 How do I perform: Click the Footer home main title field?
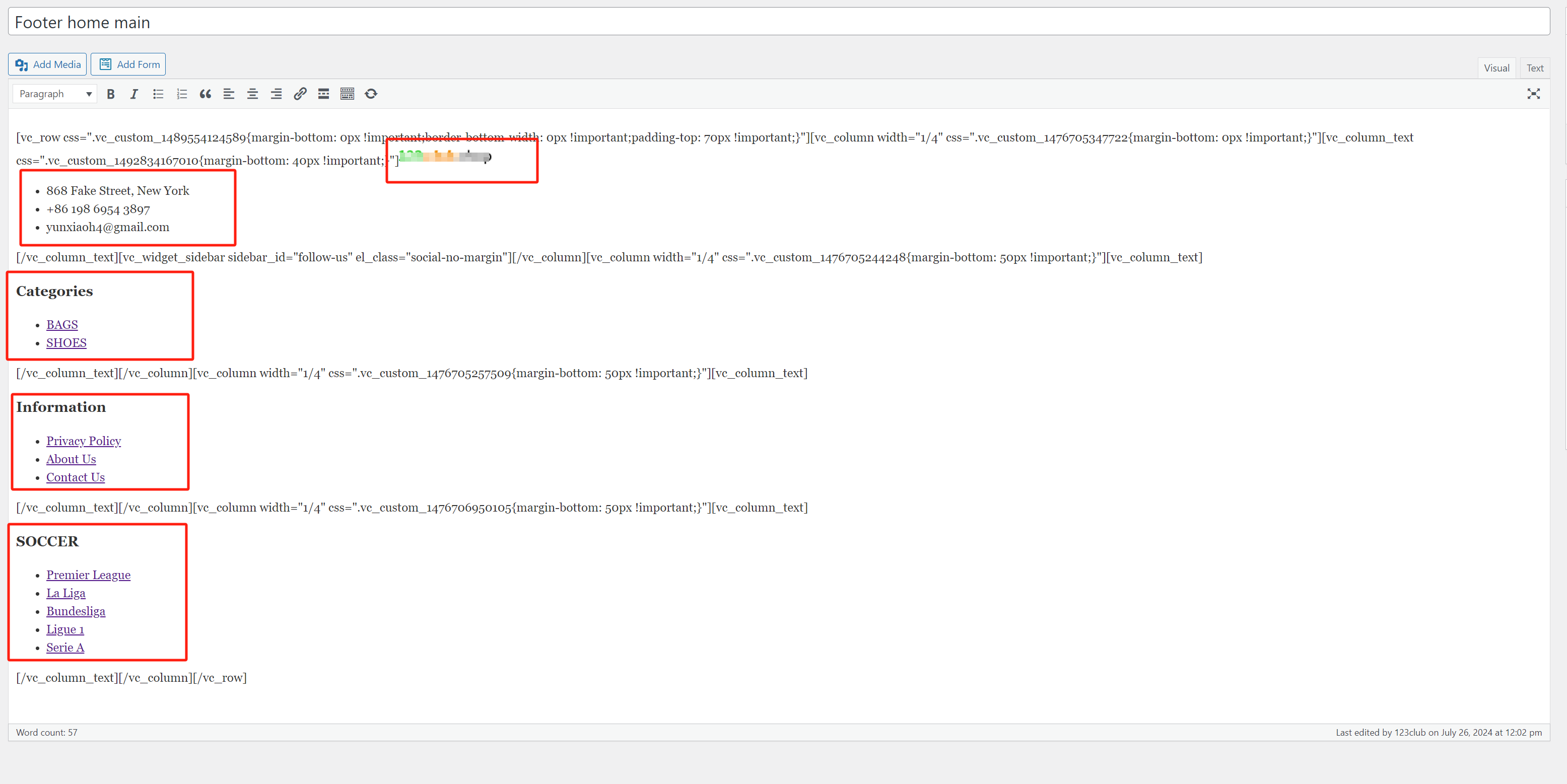click(779, 23)
